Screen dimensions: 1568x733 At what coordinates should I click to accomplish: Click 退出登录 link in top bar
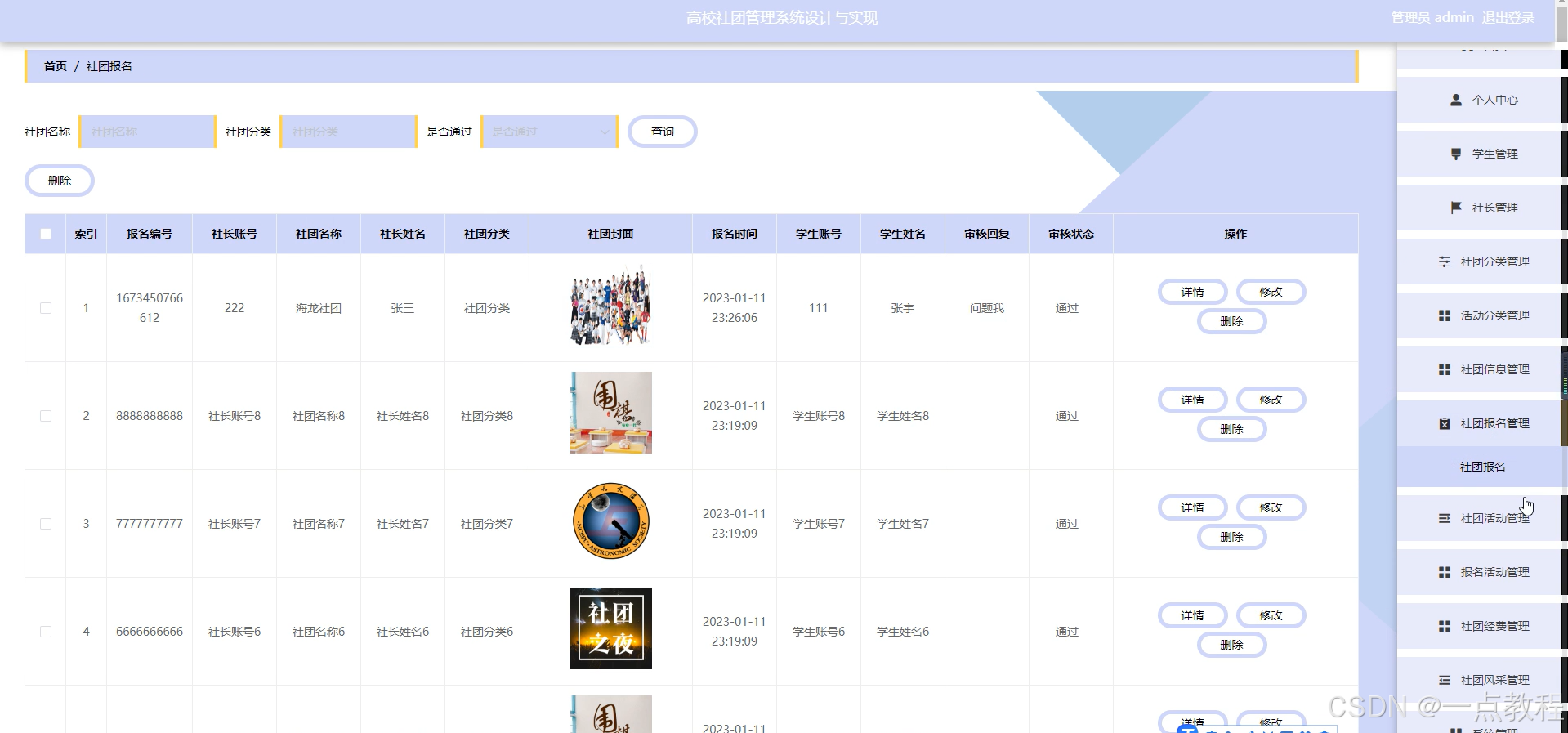pos(1508,17)
